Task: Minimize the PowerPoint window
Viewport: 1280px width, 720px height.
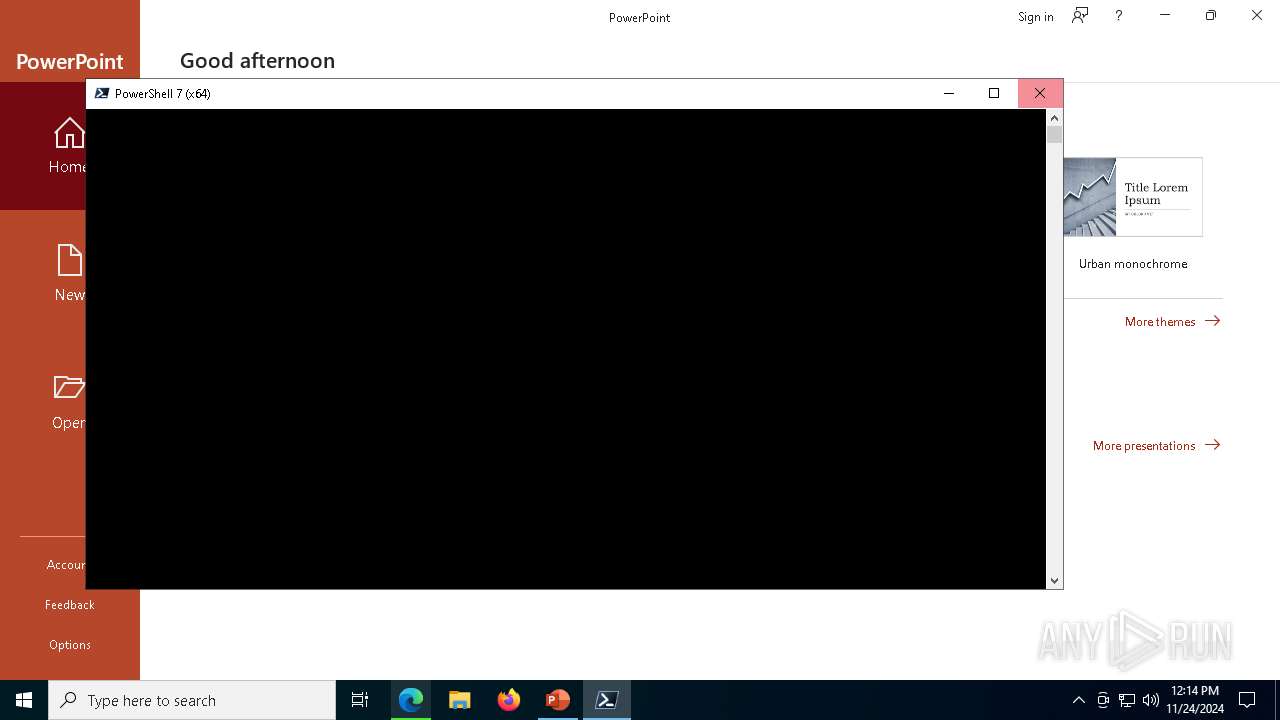Action: pyautogui.click(x=1165, y=15)
